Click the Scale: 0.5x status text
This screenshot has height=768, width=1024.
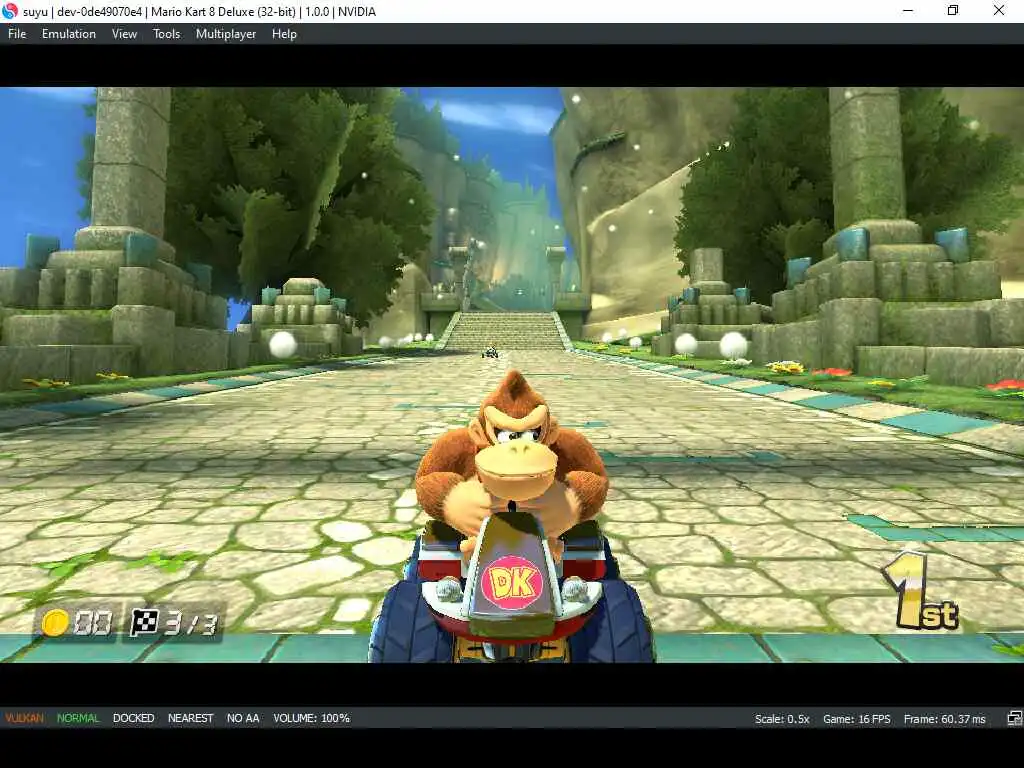coord(782,719)
